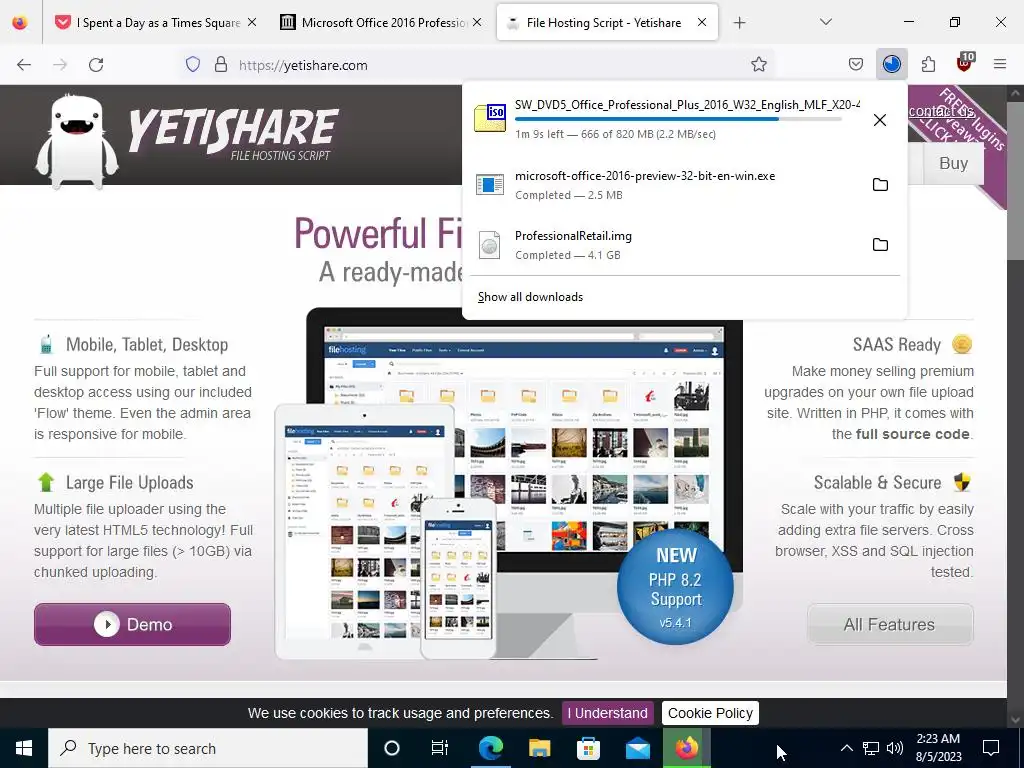Open folder for microsoft-office-2016-preview exe
The height and width of the screenshot is (768, 1024).
coord(880,185)
